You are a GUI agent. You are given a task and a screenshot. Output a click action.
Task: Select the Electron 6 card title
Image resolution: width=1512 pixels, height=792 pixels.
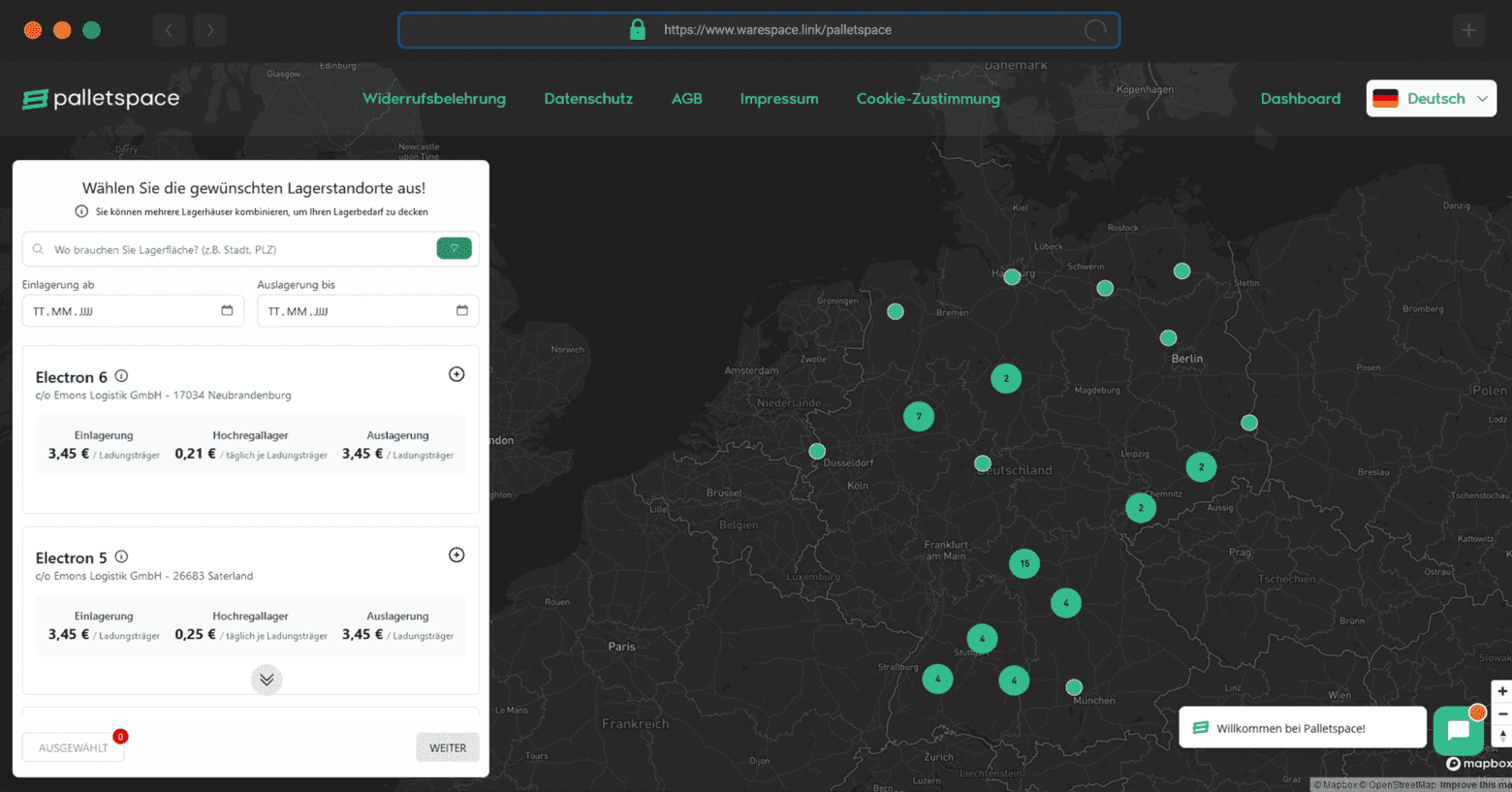72,377
